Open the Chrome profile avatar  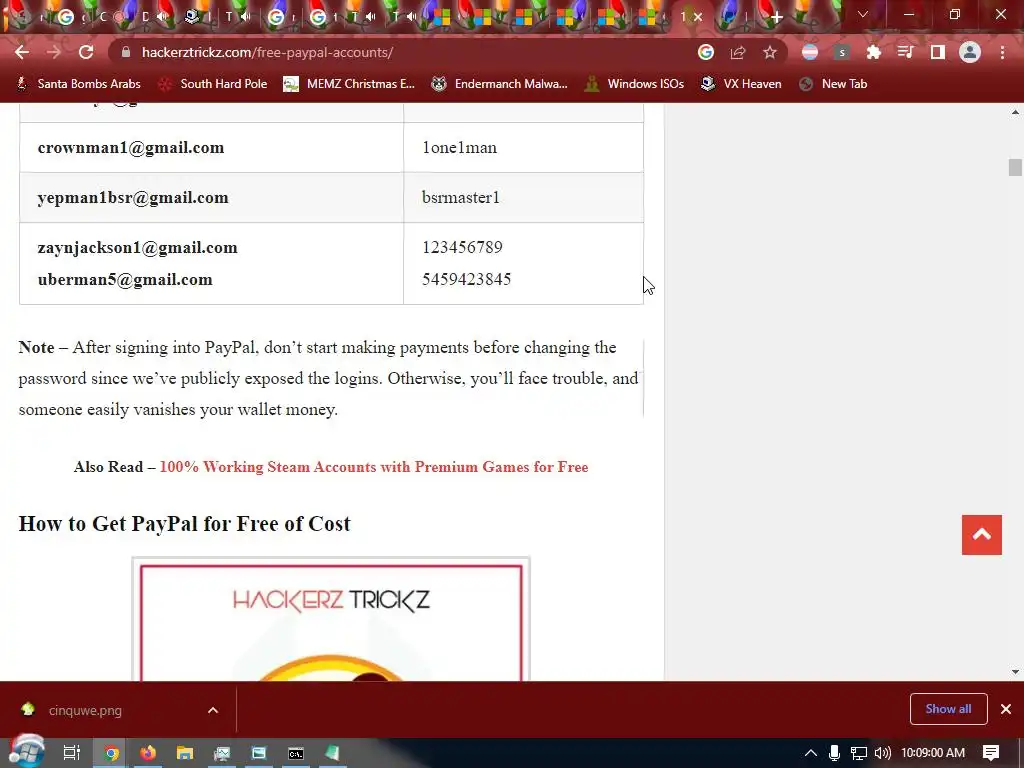pos(970,52)
